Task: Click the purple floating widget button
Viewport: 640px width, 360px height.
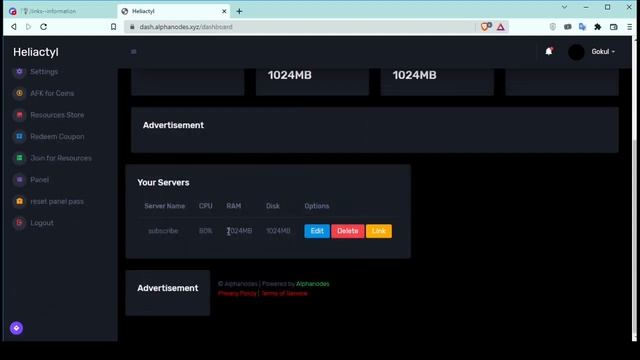Action: [16, 328]
